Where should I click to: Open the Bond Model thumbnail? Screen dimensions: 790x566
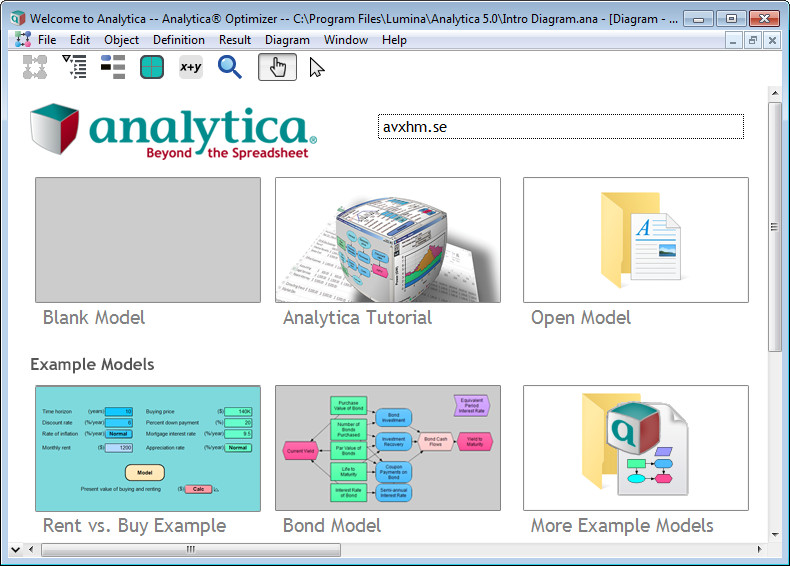click(x=388, y=449)
